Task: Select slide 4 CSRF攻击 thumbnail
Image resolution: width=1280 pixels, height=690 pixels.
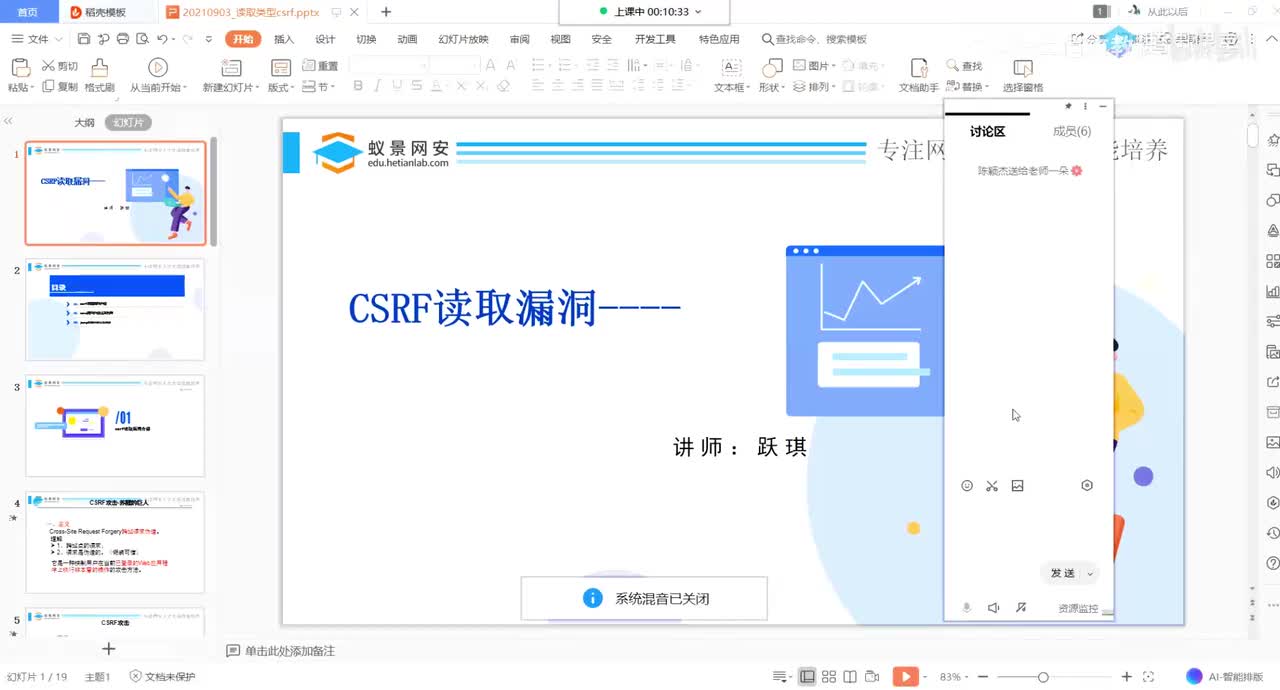Action: 115,543
